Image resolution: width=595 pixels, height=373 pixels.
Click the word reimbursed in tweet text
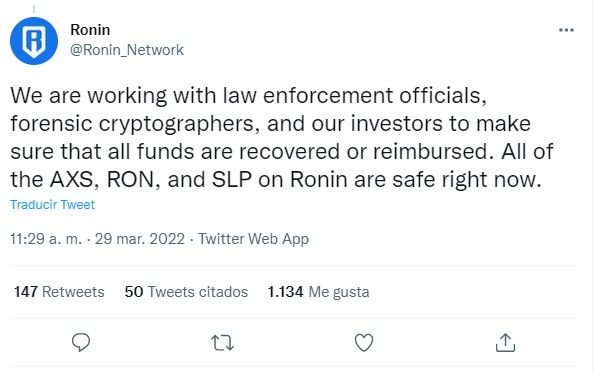click(430, 151)
